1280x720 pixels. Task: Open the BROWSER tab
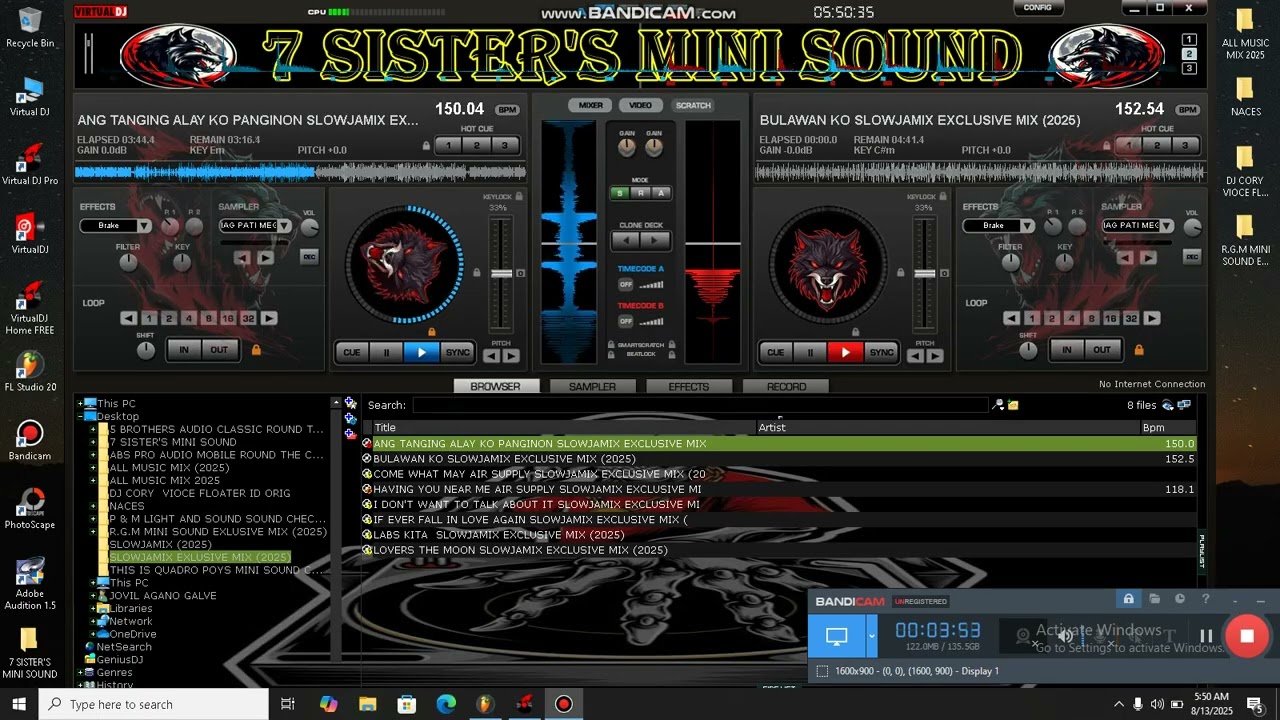(x=496, y=386)
